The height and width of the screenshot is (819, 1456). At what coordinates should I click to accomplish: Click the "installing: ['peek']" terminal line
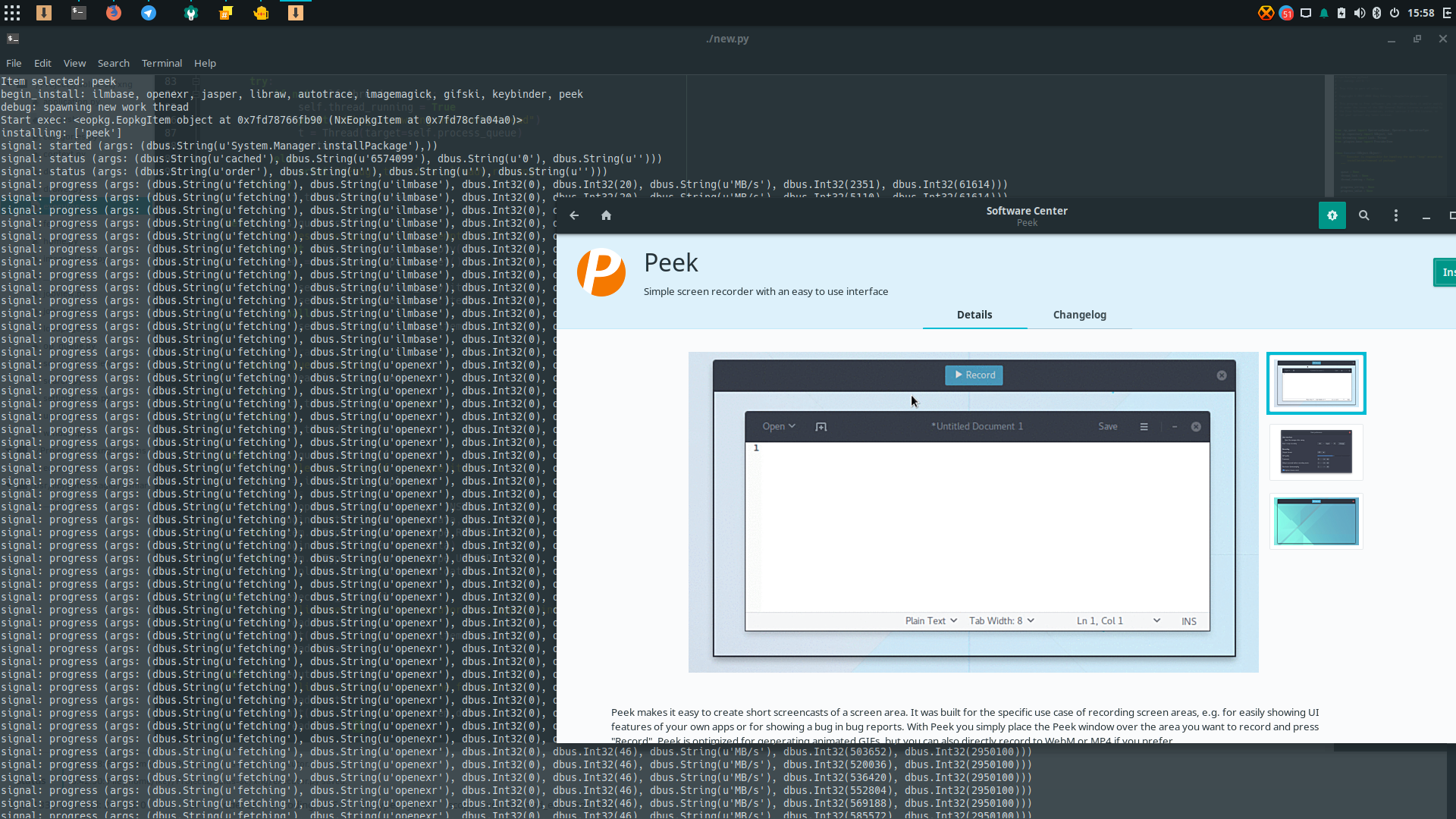61,133
